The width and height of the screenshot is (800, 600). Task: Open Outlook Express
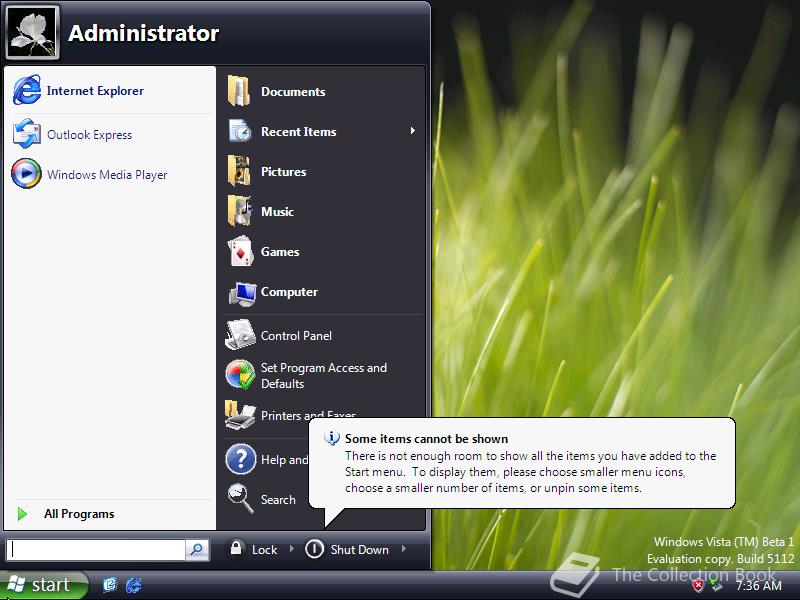click(91, 135)
